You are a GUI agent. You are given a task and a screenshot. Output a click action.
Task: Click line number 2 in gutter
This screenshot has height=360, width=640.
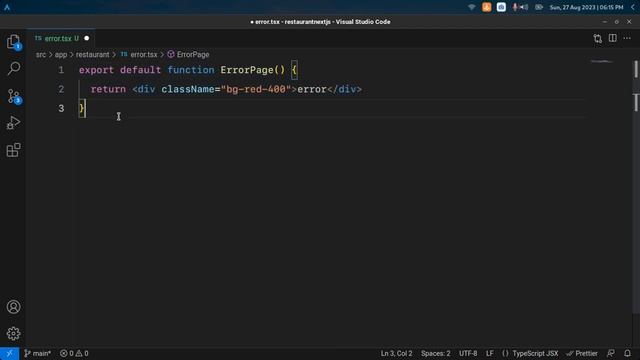[x=61, y=89]
